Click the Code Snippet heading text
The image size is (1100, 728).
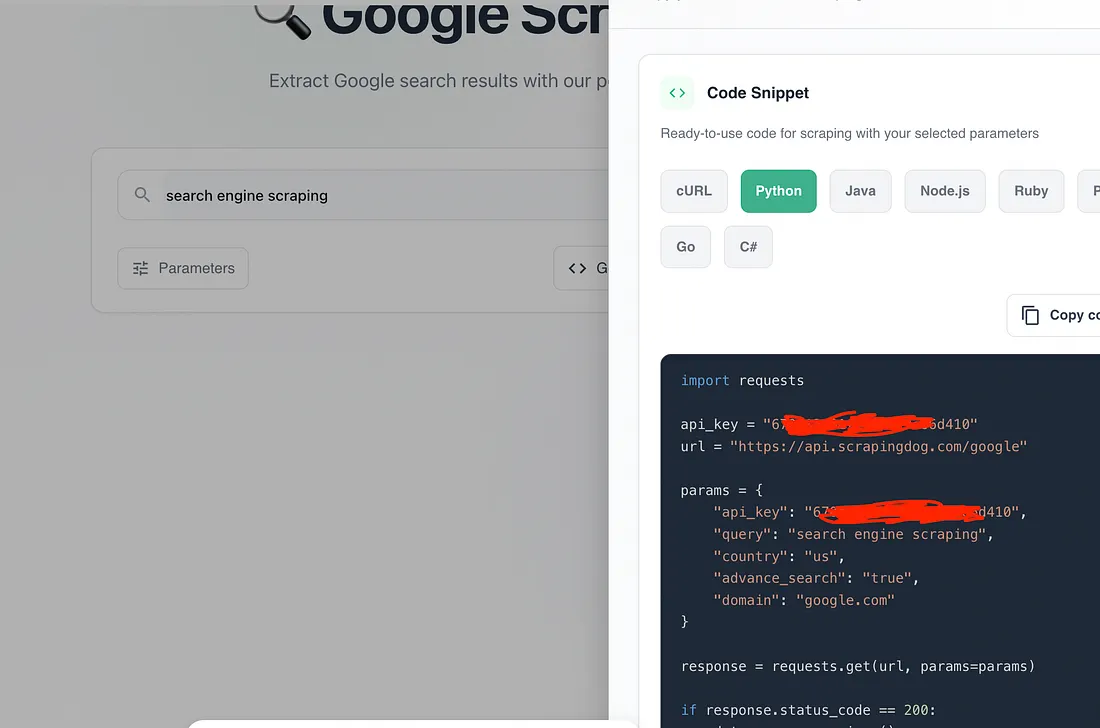757,93
